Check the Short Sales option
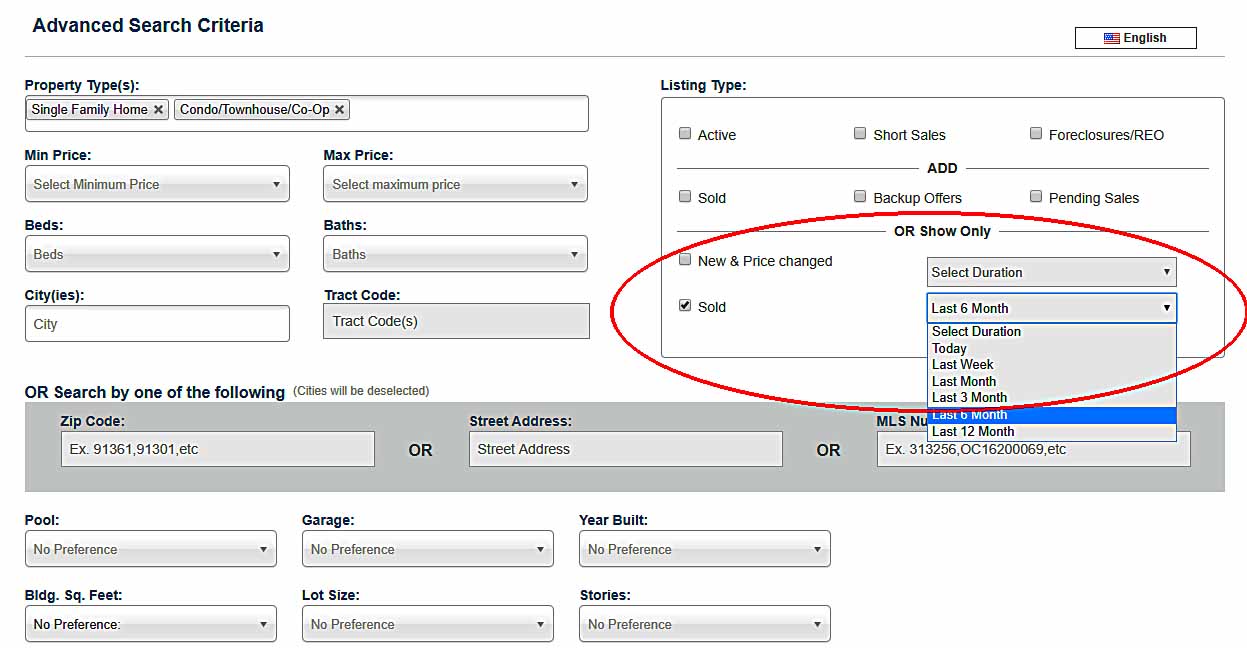The width and height of the screenshot is (1247, 648). [x=860, y=134]
